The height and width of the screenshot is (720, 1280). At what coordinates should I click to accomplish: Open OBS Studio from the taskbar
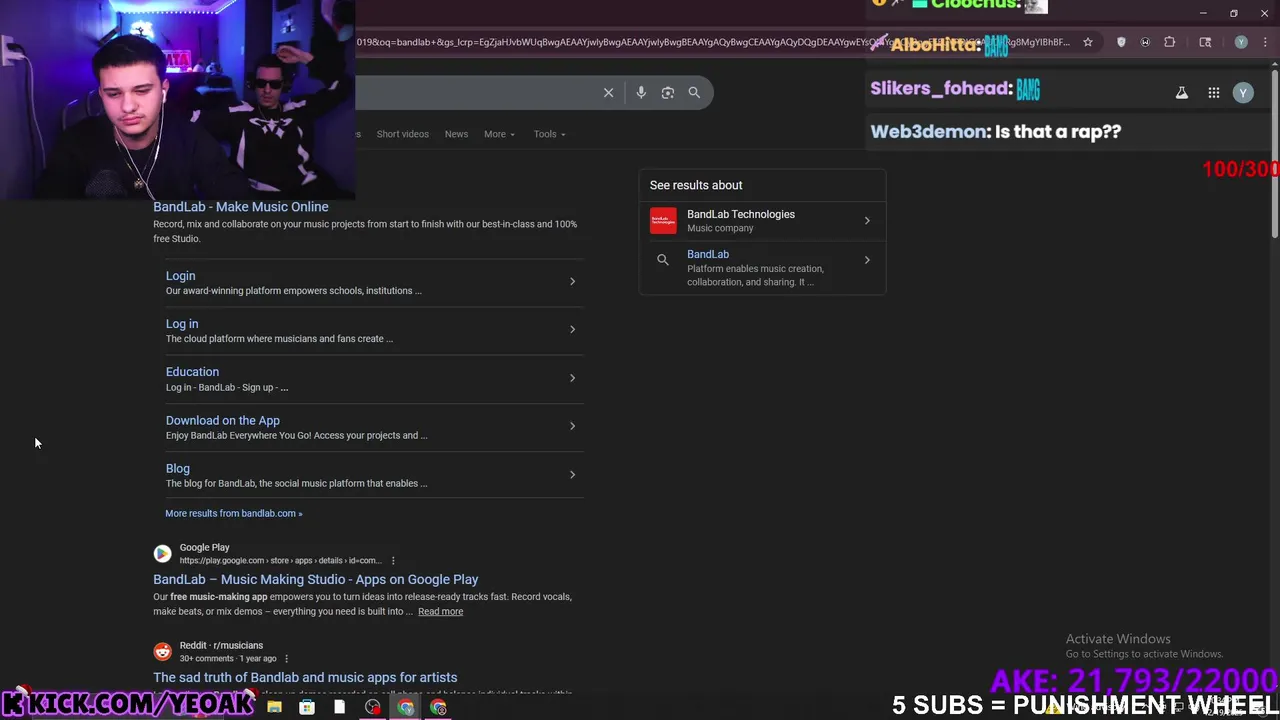373,707
